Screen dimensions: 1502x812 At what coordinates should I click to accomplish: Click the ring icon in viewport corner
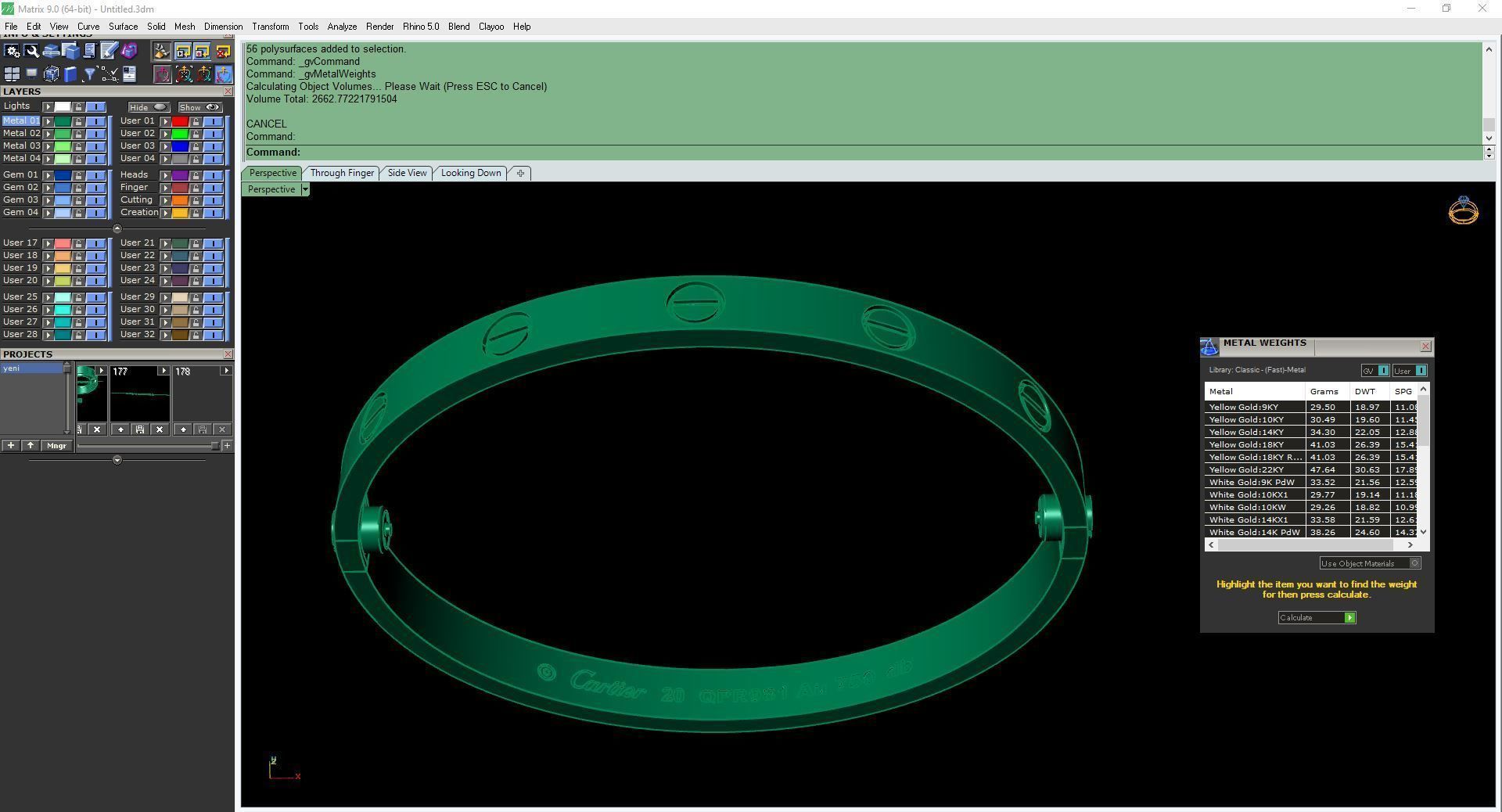[1463, 210]
